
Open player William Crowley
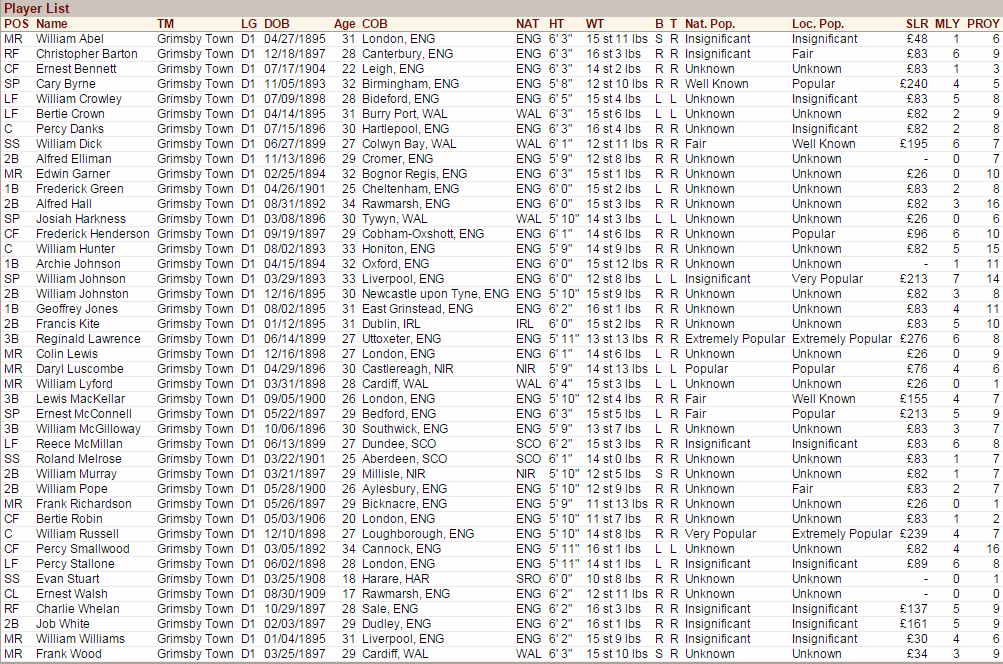(79, 99)
